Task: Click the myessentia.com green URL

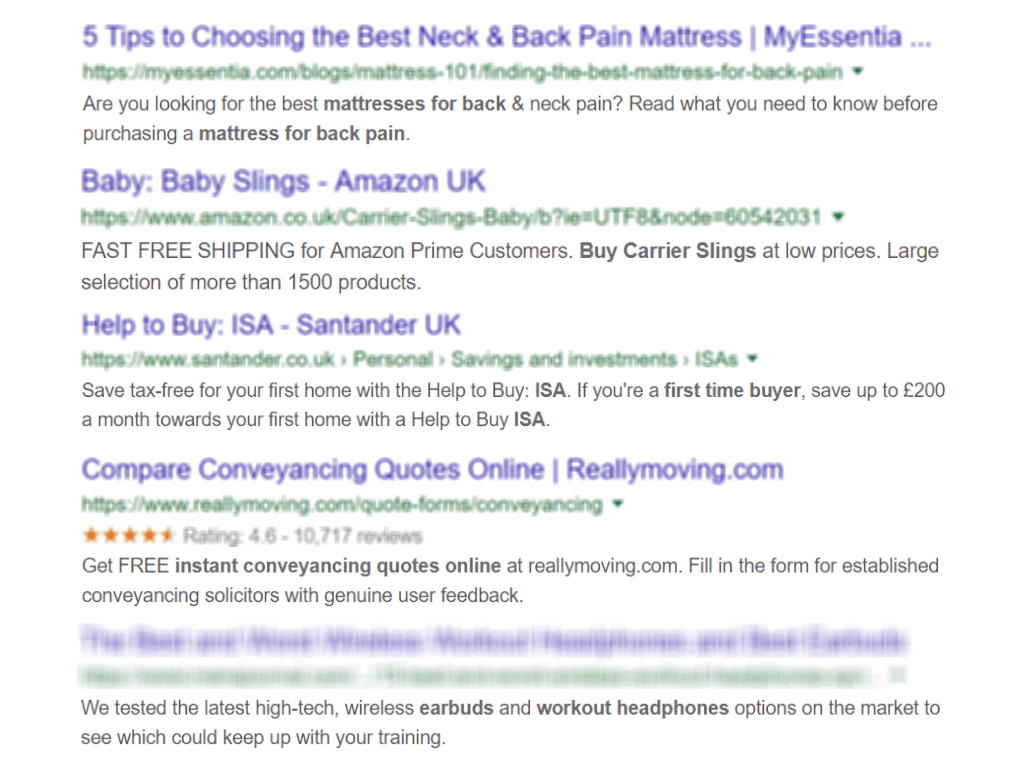Action: click(x=462, y=72)
